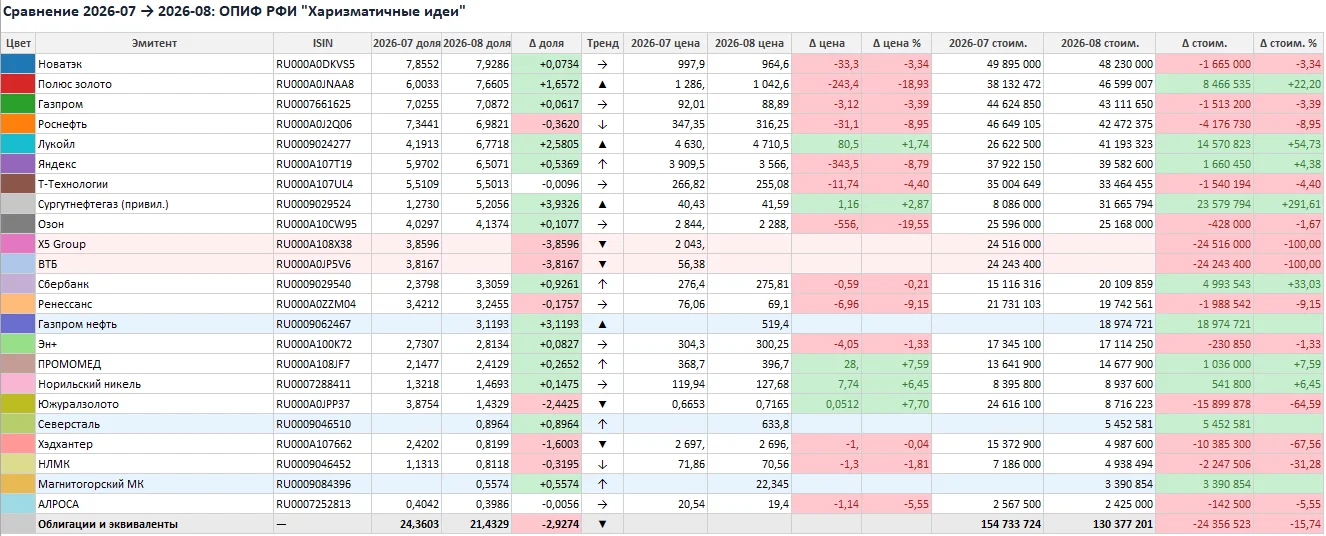Sort by the ISIN column header
This screenshot has height=536, width=1326.
point(322,43)
